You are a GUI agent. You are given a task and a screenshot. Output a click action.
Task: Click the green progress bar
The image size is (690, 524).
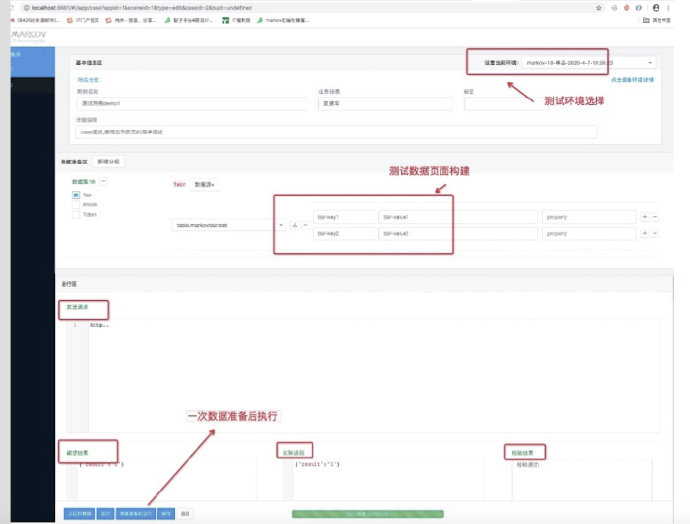pyautogui.click(x=367, y=514)
